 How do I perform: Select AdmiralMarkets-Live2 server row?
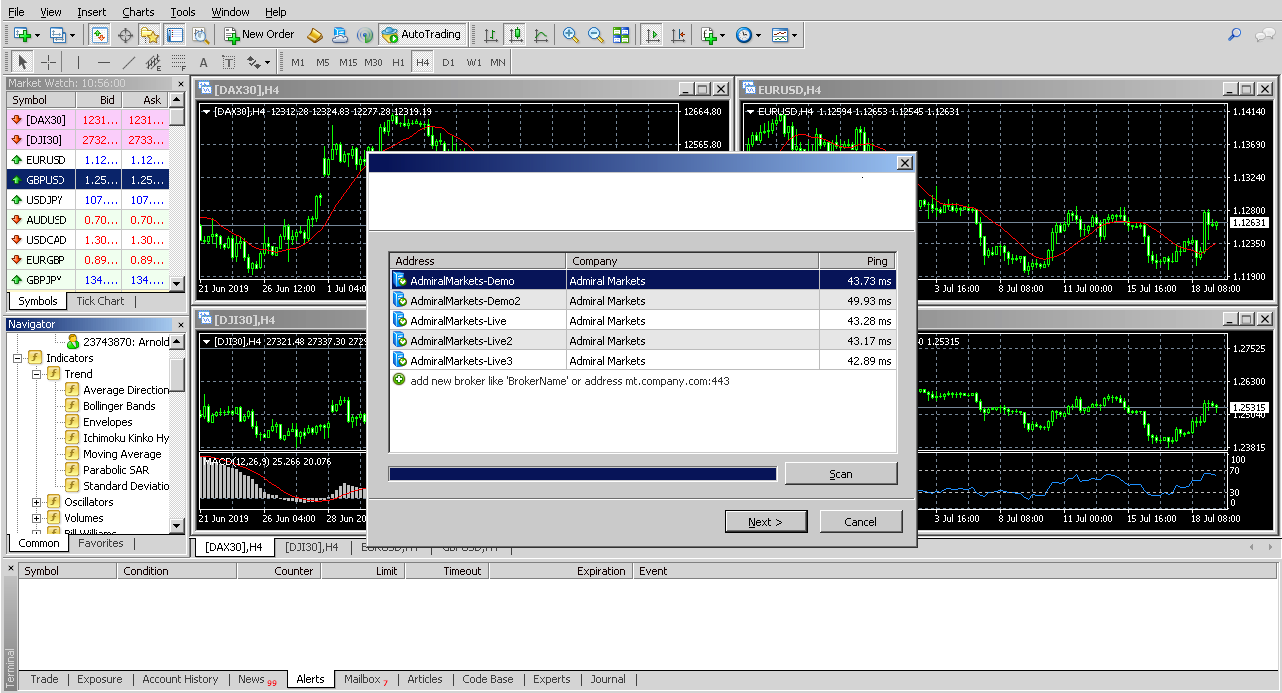[x=643, y=341]
